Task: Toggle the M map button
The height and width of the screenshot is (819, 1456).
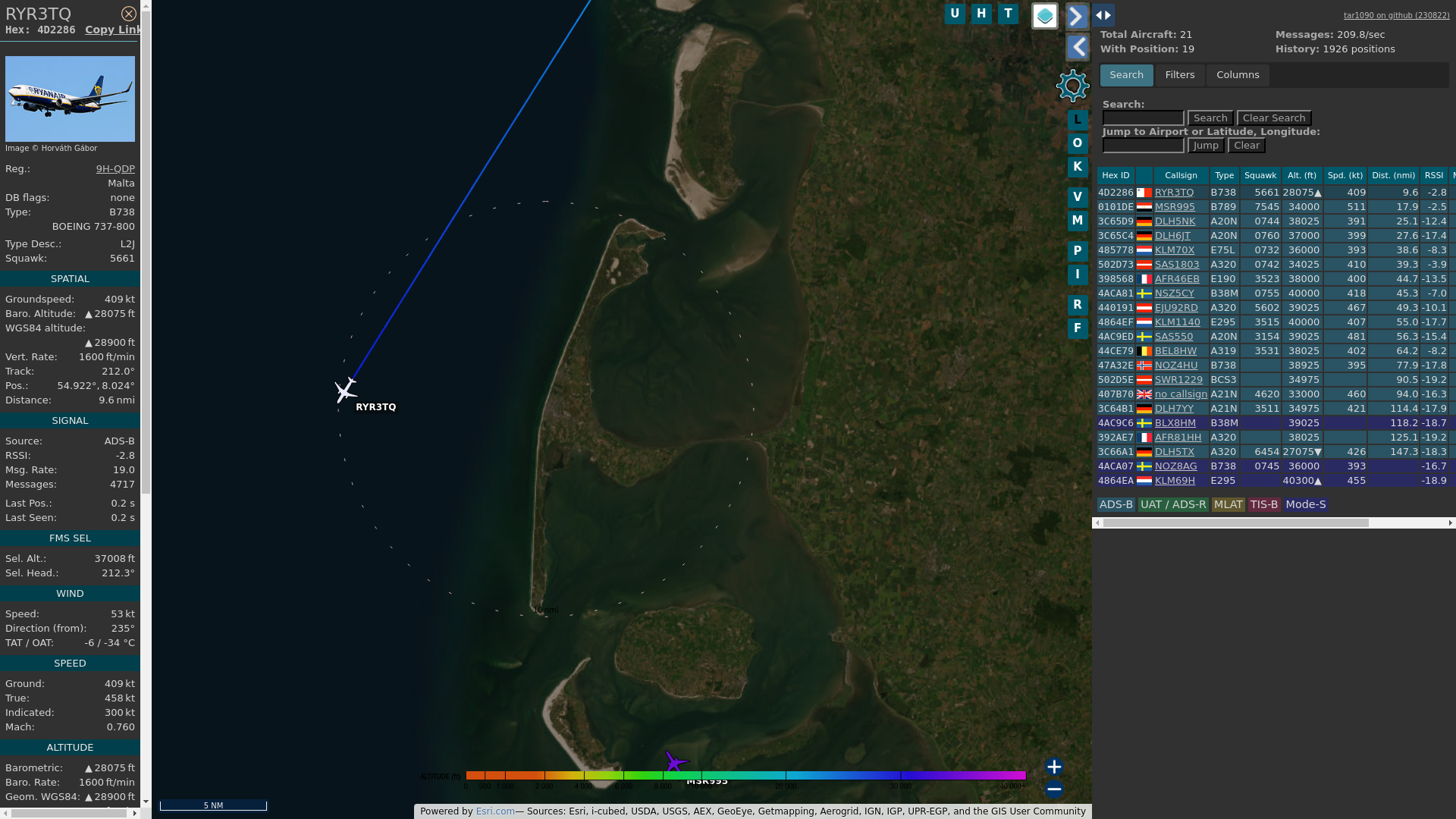Action: [1078, 221]
